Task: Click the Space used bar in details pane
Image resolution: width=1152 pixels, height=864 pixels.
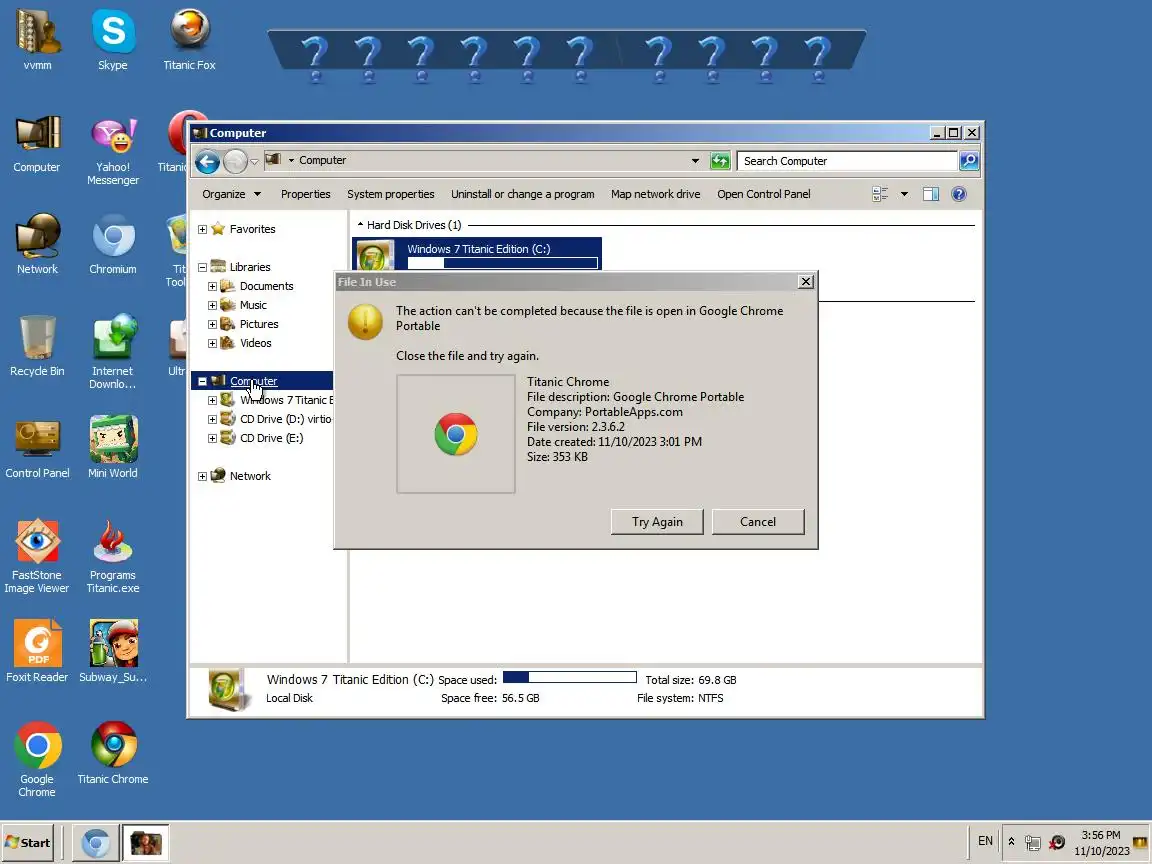Action: click(x=569, y=677)
